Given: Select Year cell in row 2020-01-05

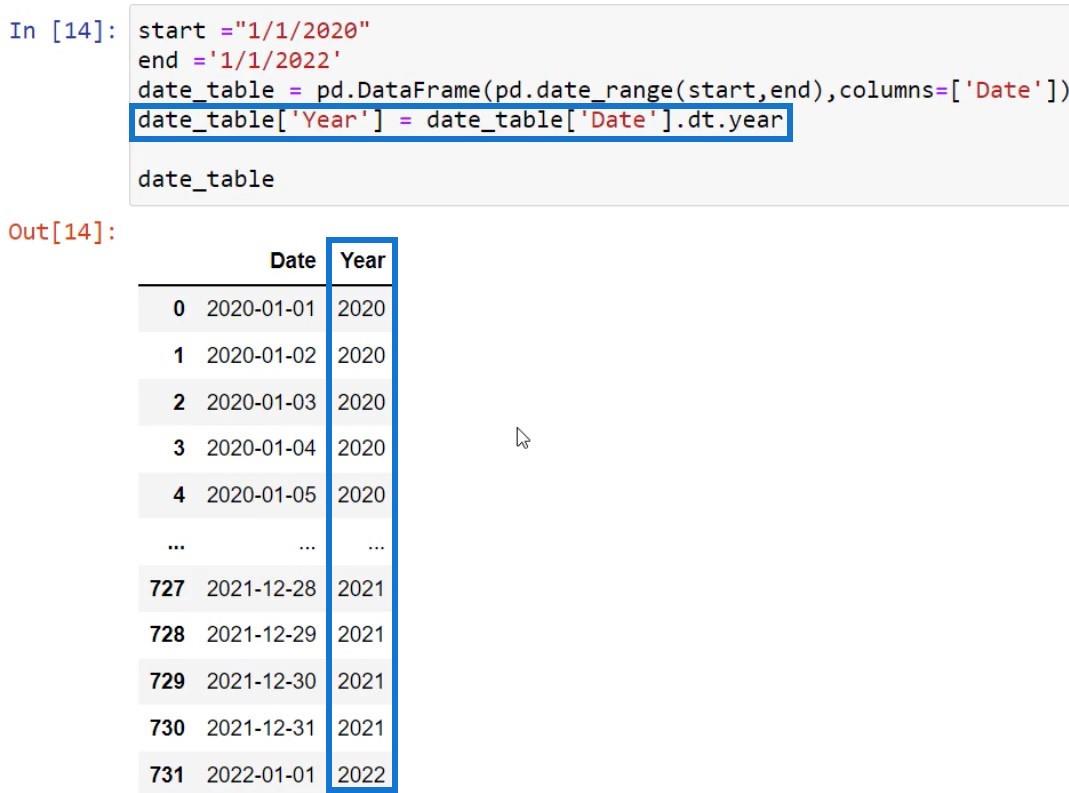Looking at the screenshot, I should click(x=361, y=494).
